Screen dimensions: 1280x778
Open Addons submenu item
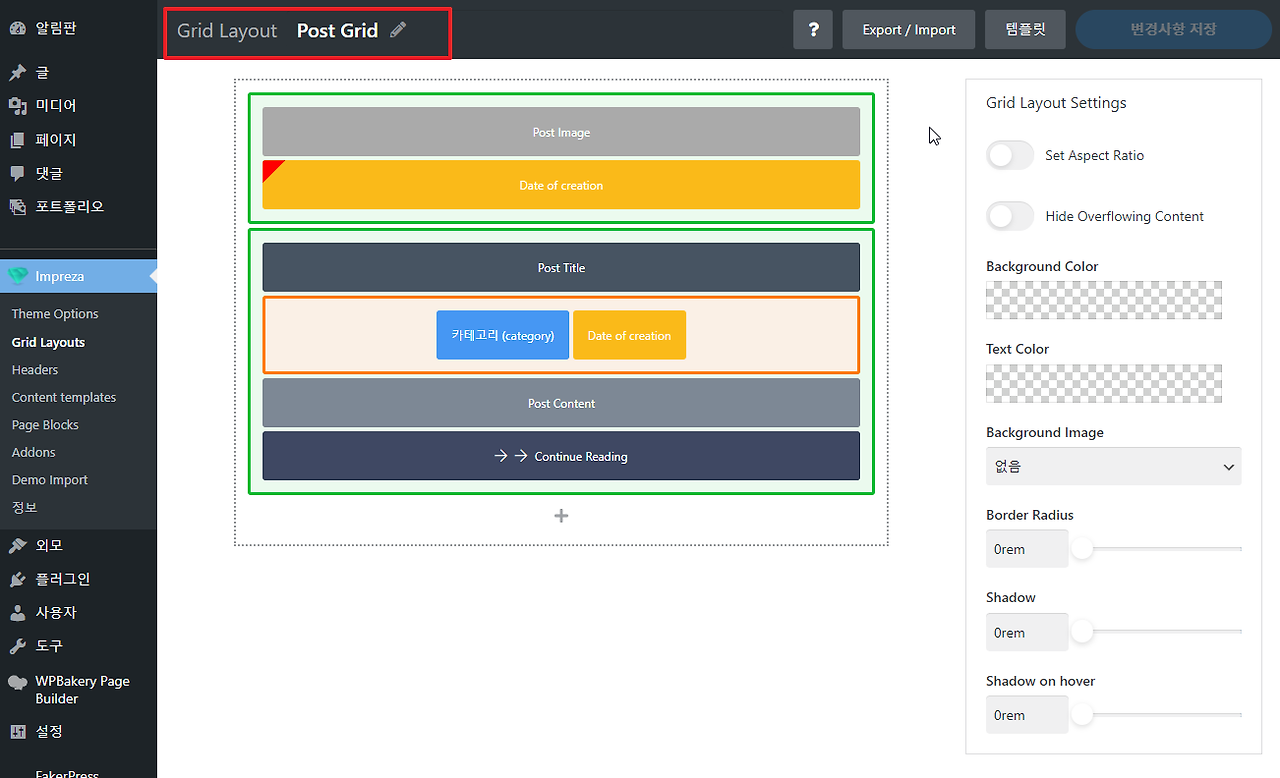coord(34,452)
